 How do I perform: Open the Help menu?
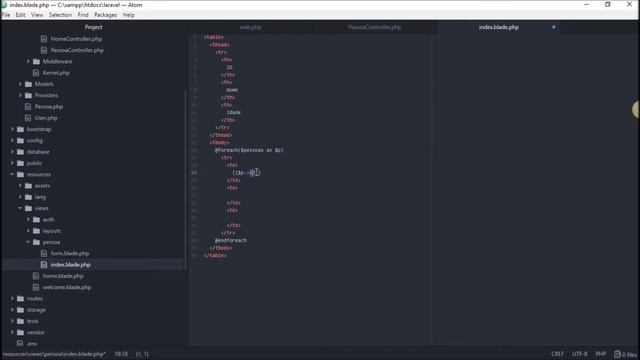coord(129,15)
